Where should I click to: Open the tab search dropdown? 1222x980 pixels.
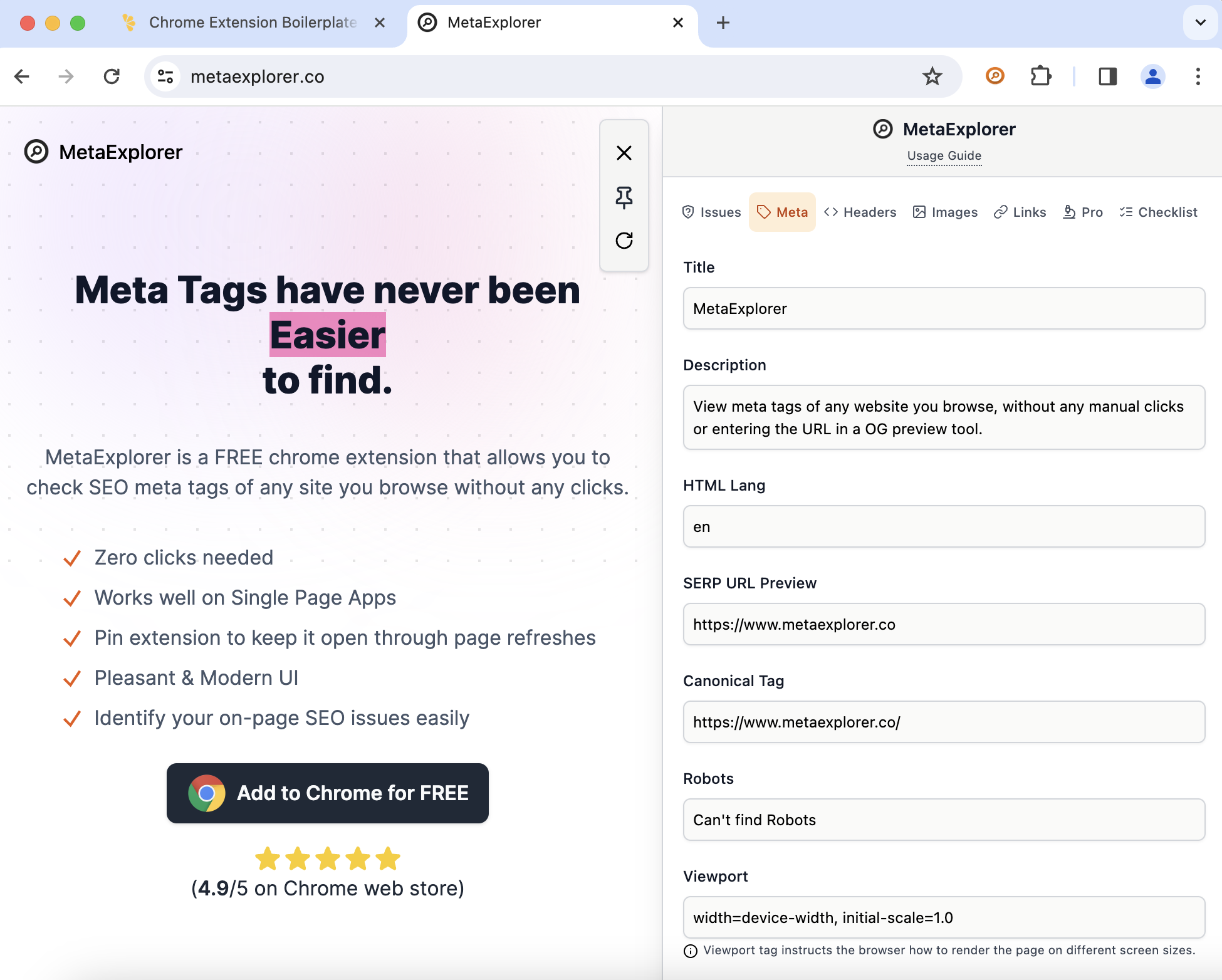pos(1201,23)
